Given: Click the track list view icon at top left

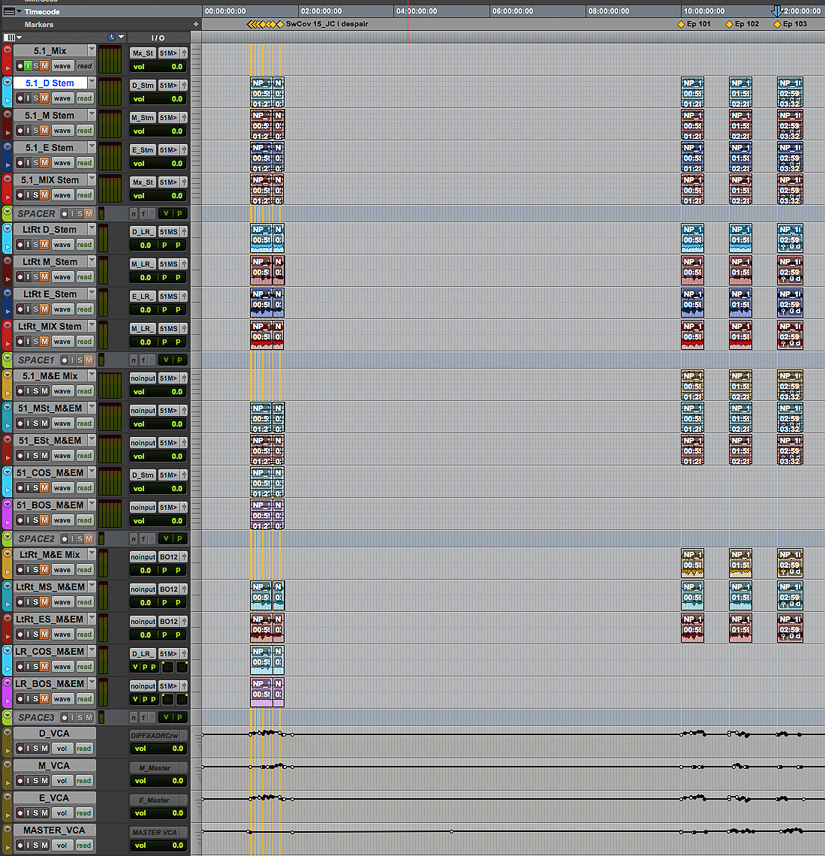Looking at the screenshot, I should [10, 37].
